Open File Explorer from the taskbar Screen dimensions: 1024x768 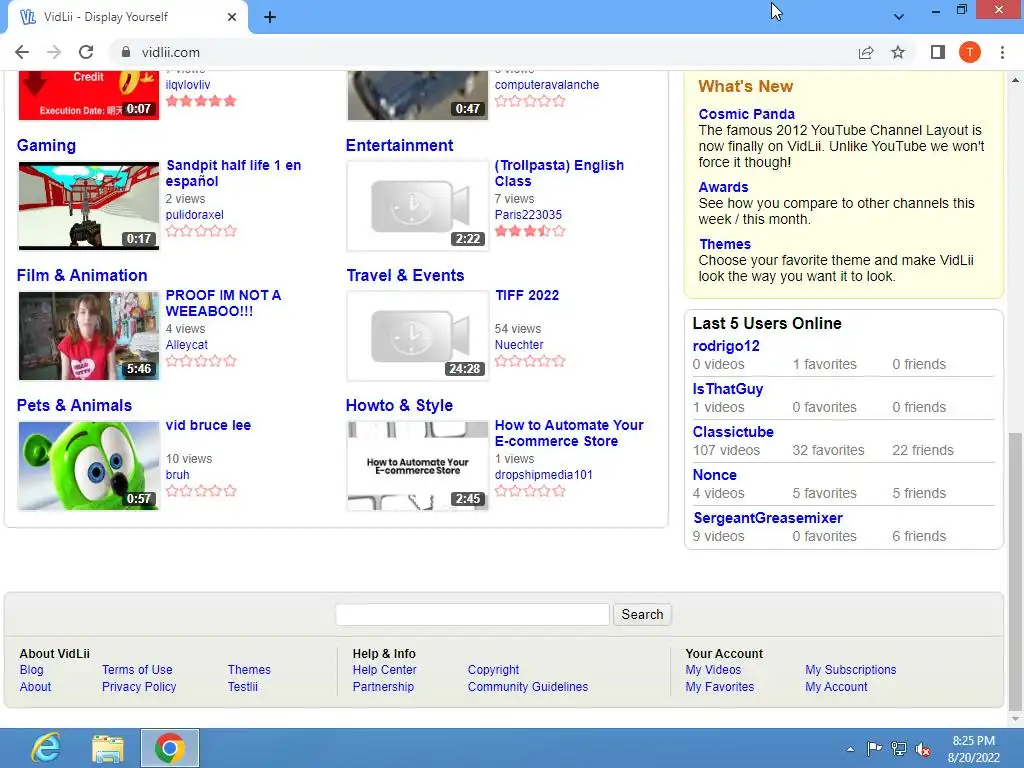(108, 748)
